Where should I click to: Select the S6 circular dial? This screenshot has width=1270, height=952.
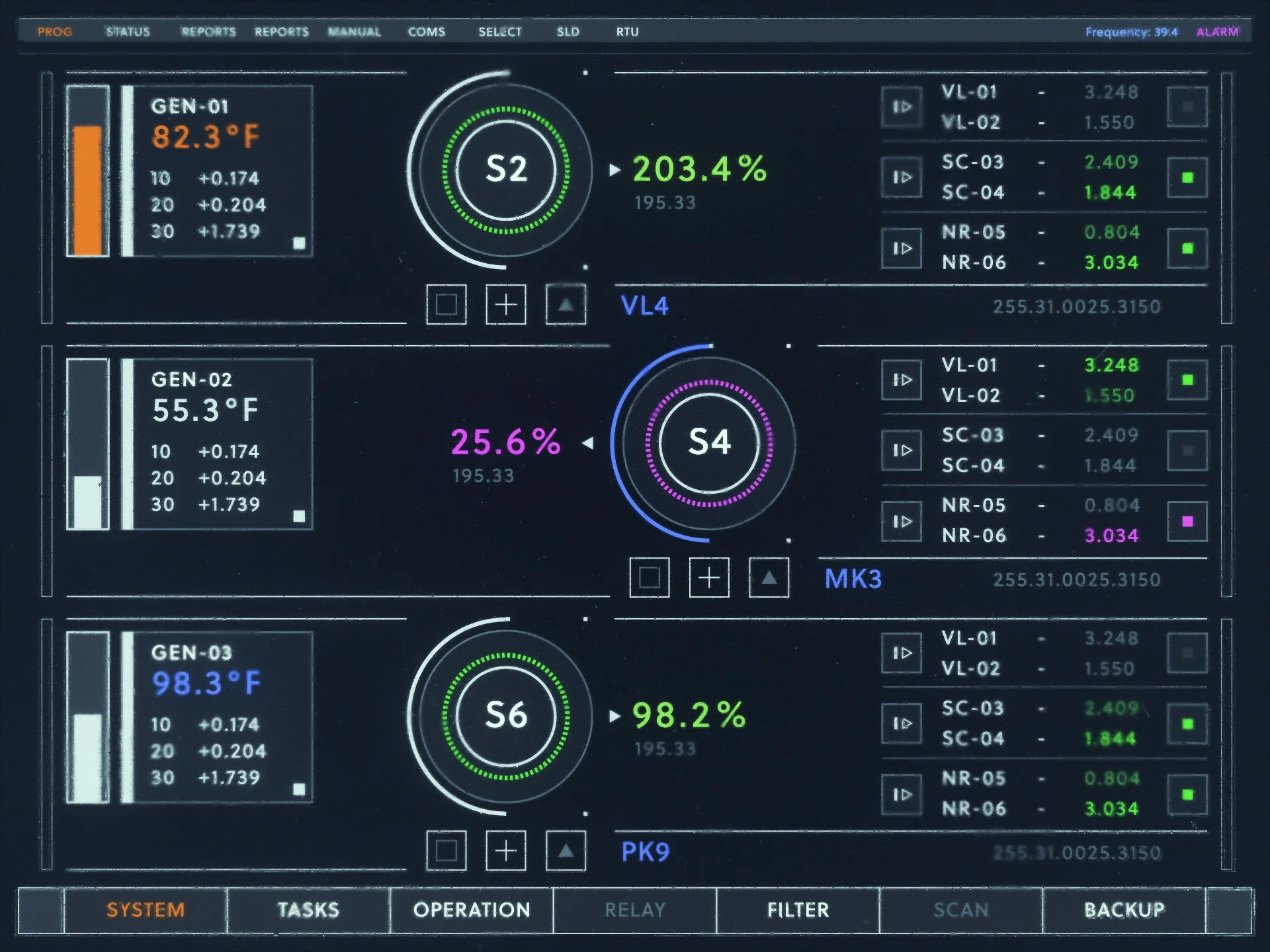coord(506,715)
